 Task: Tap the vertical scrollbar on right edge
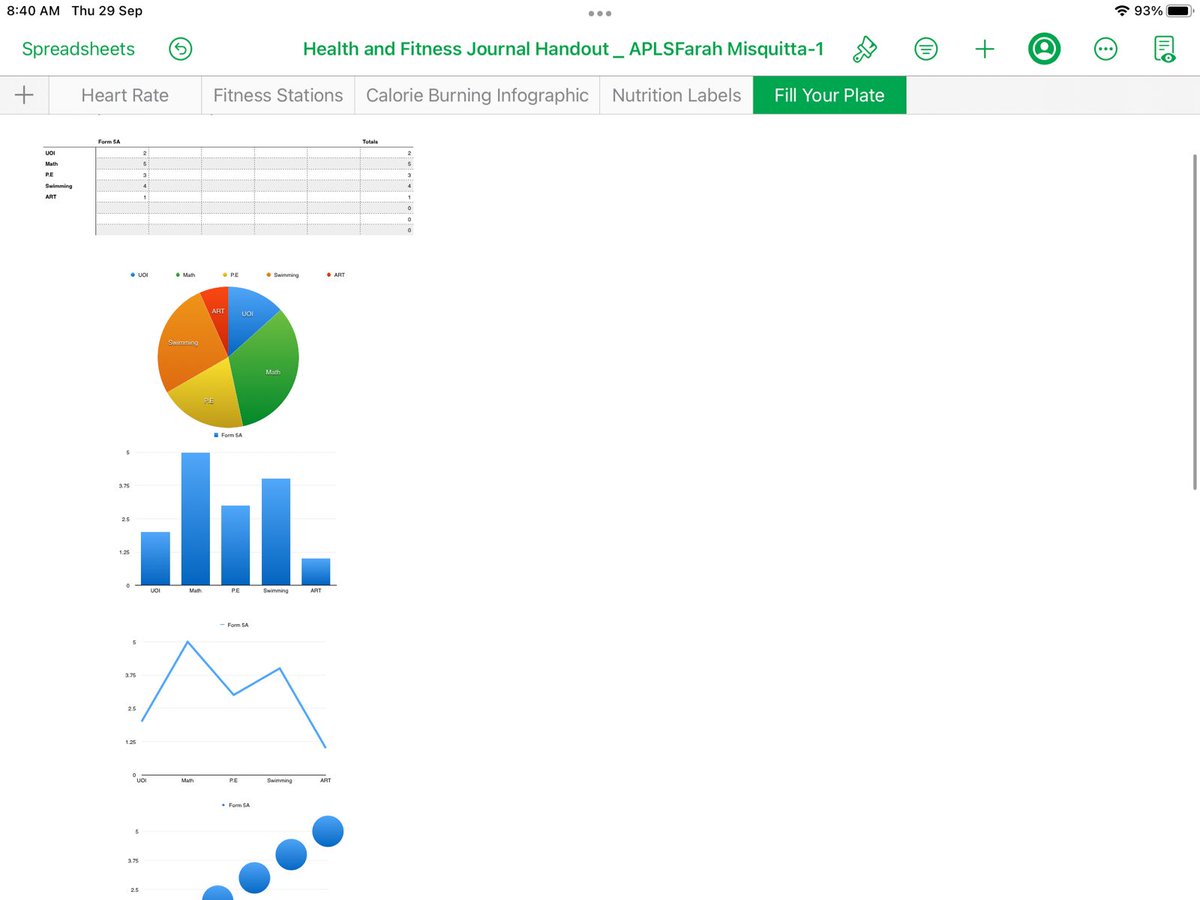pyautogui.click(x=1195, y=322)
